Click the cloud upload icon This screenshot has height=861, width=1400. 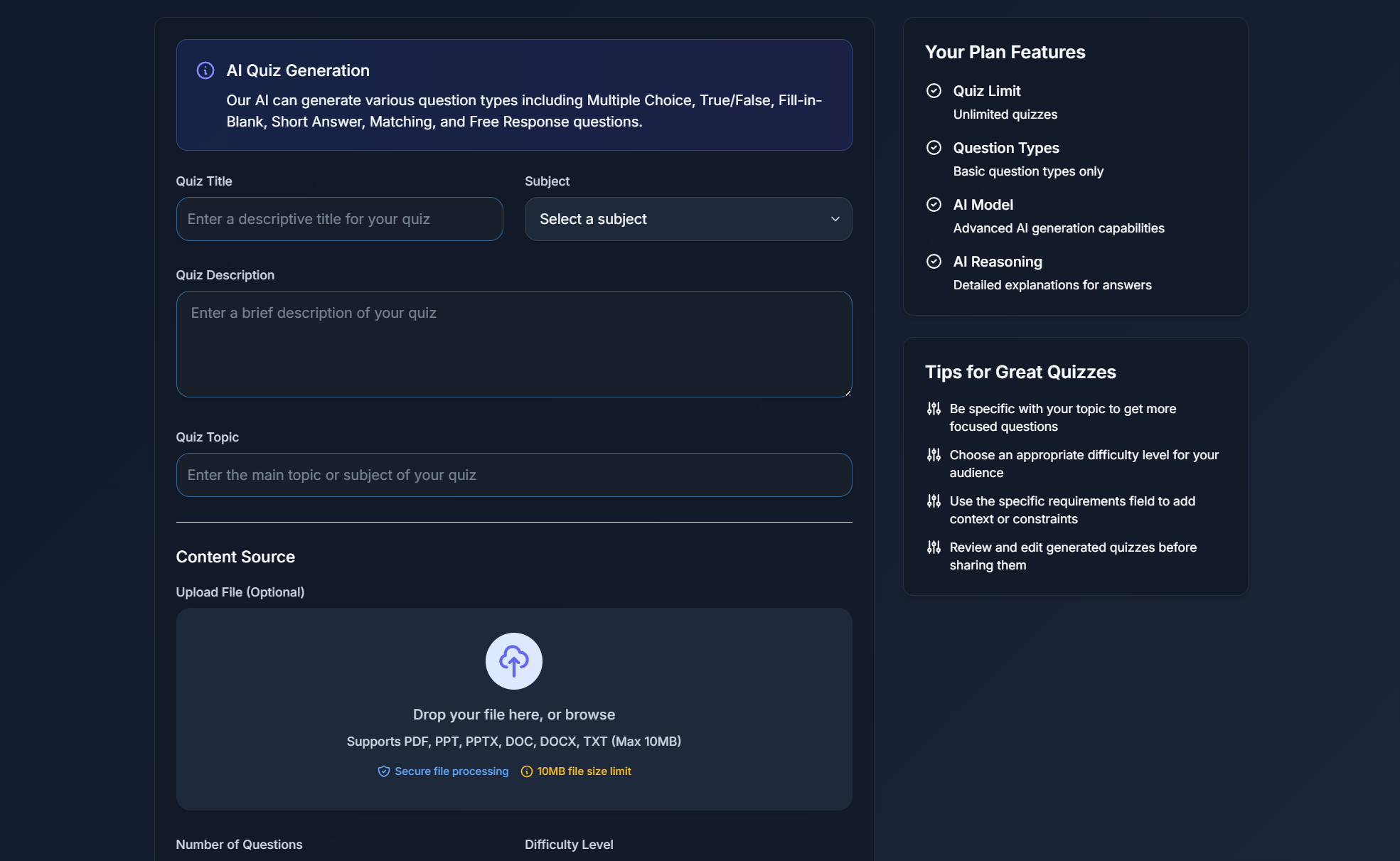[x=513, y=661]
